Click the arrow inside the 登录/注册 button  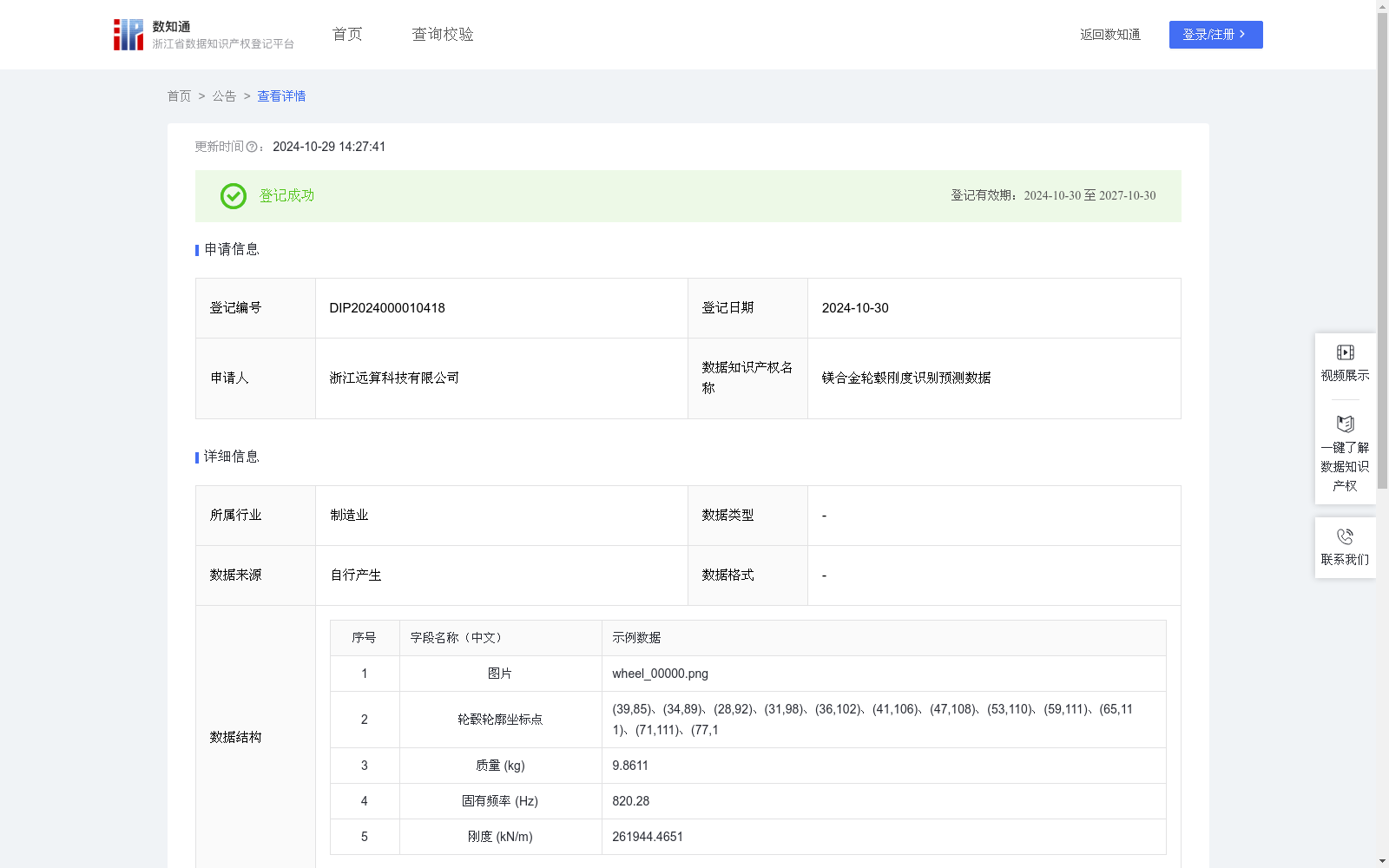1241,35
